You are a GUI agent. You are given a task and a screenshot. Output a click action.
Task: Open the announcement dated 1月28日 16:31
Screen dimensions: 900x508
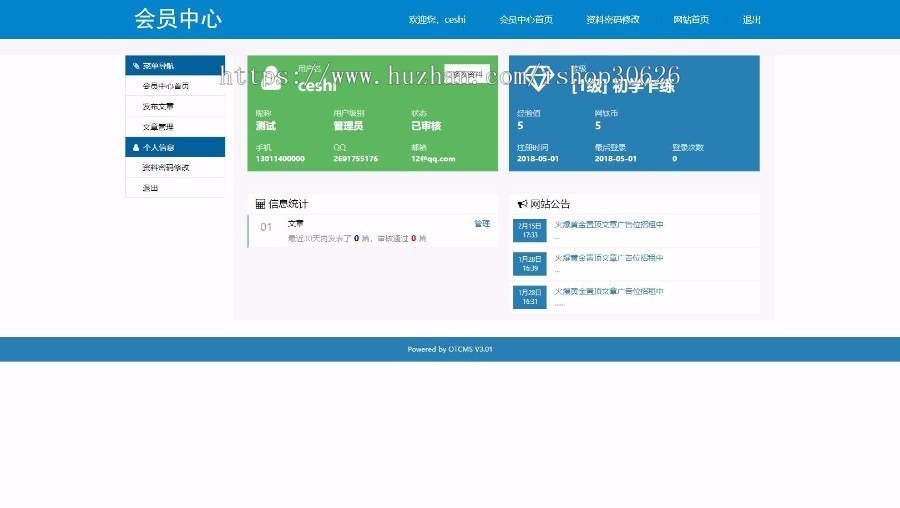coord(608,291)
